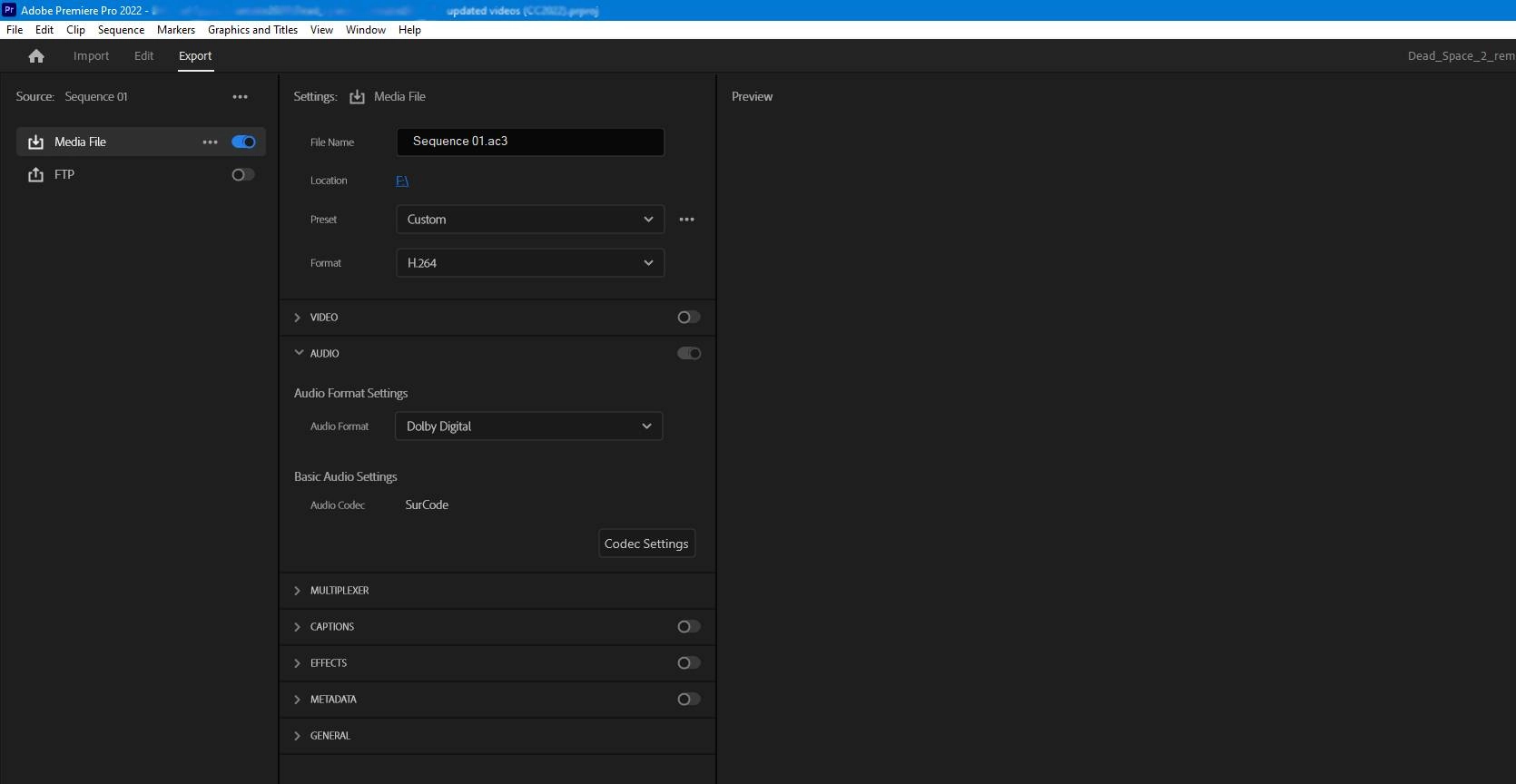The image size is (1516, 784).
Task: Click the Media File export icon in sidebar
Action: (36, 142)
